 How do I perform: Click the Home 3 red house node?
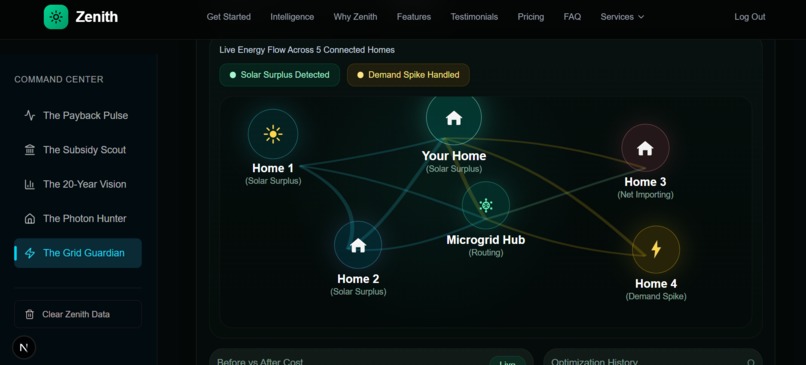(645, 148)
